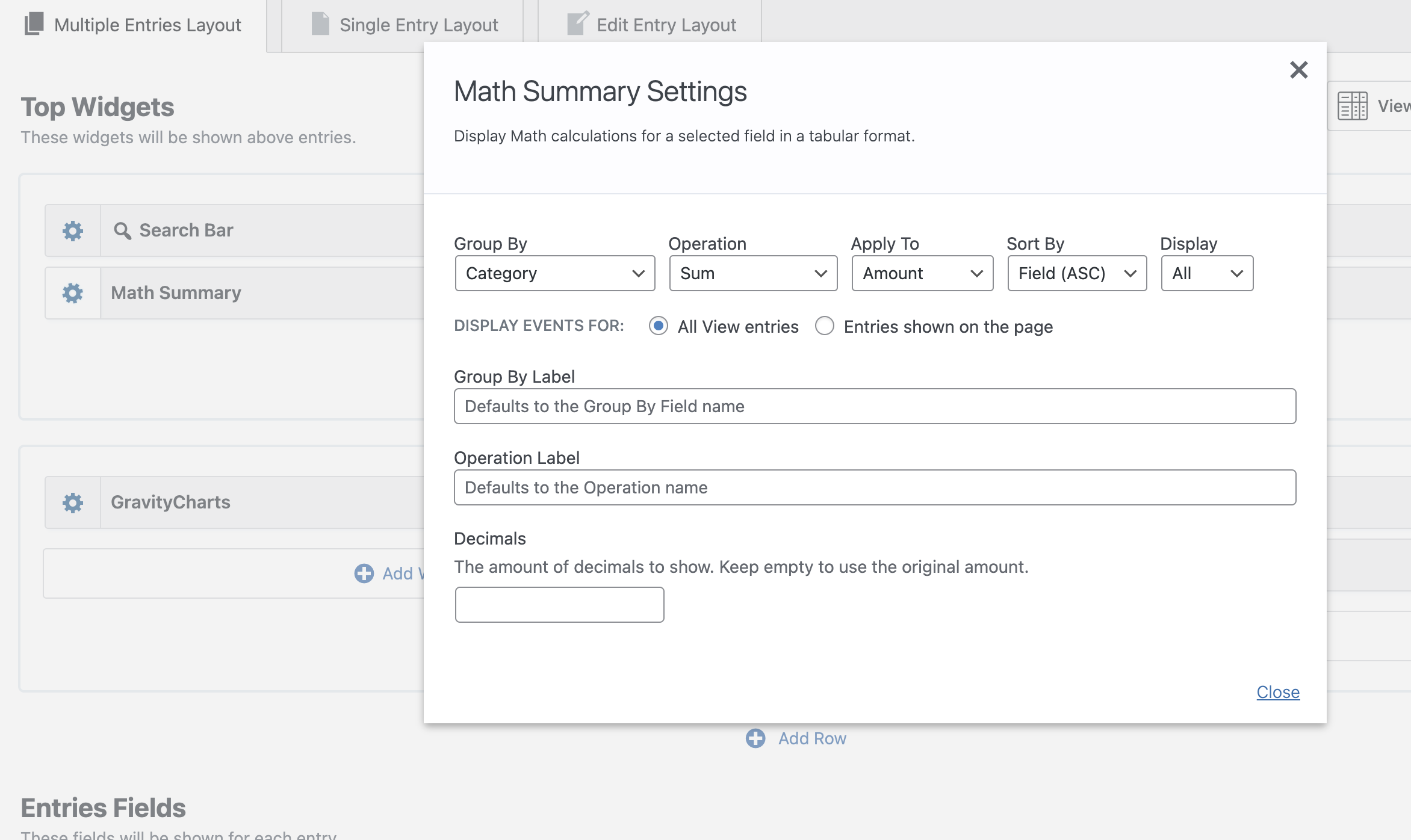Open the Math Summary widget settings gear
Image resolution: width=1411 pixels, height=840 pixels.
tap(73, 293)
